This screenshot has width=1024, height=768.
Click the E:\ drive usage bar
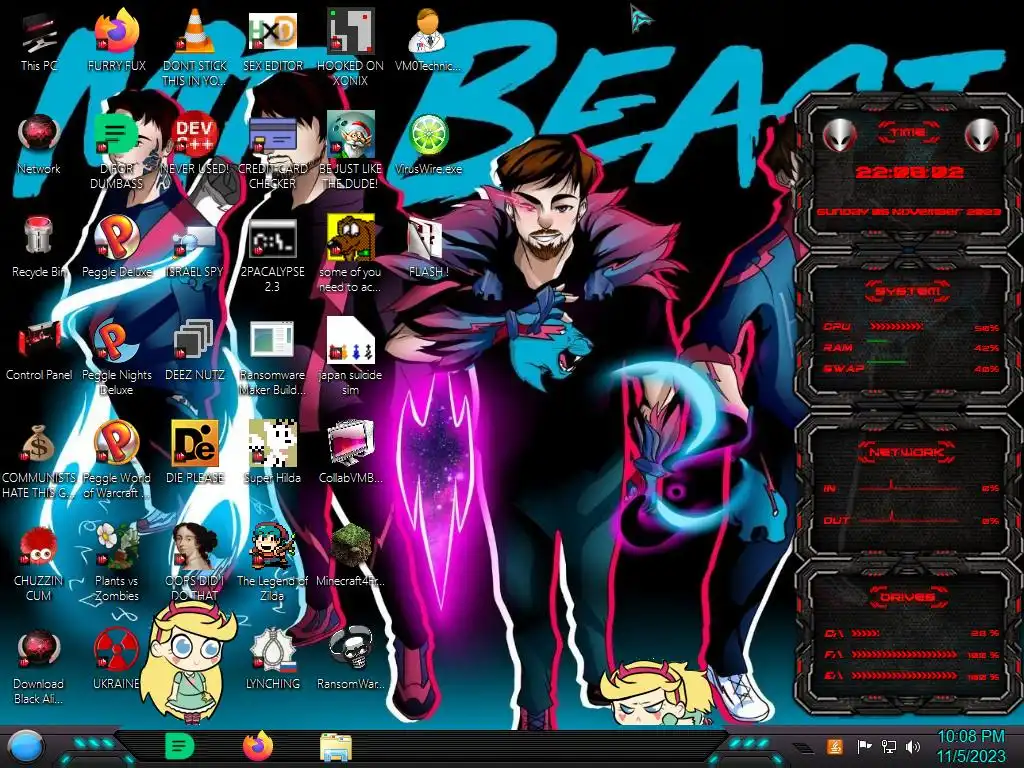[905, 675]
